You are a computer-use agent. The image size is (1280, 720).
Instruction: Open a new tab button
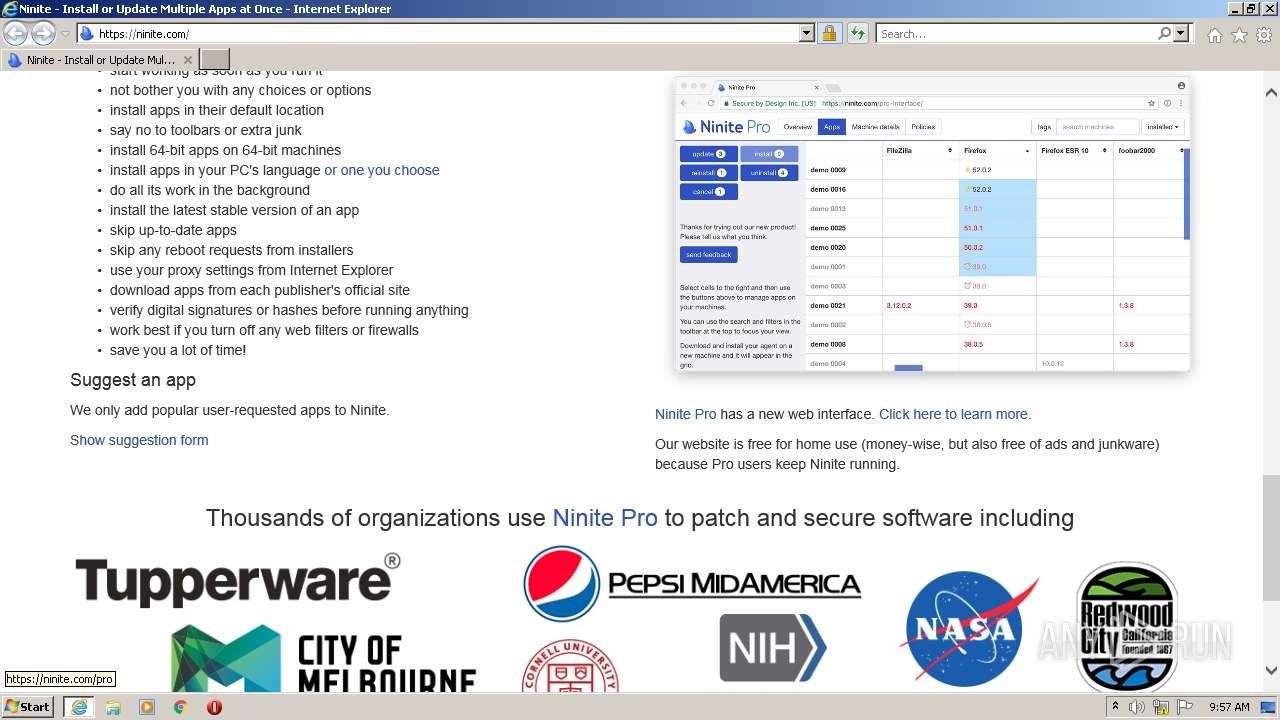[x=215, y=59]
